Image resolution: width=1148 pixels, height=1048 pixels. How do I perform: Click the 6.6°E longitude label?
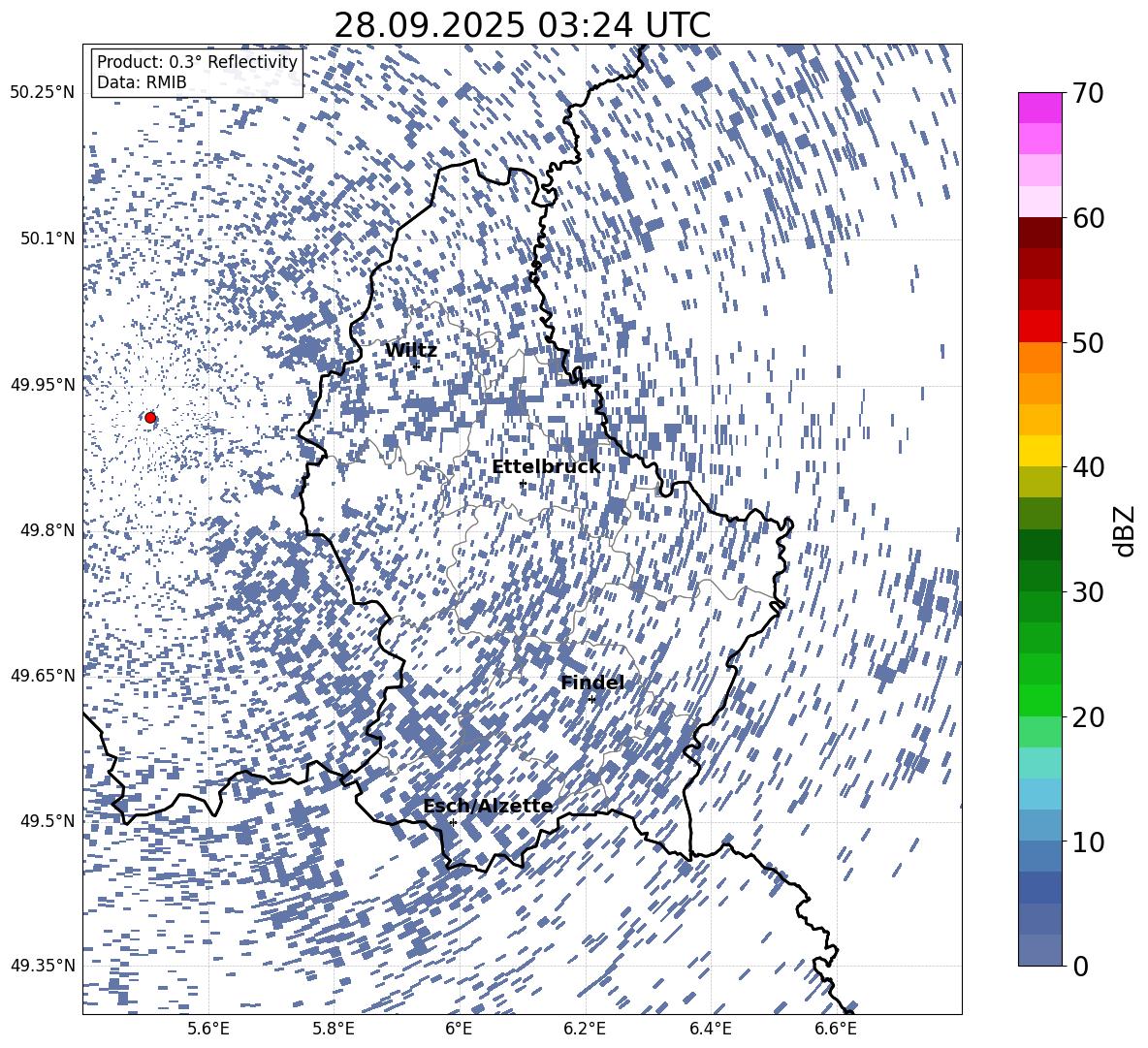836,1029
